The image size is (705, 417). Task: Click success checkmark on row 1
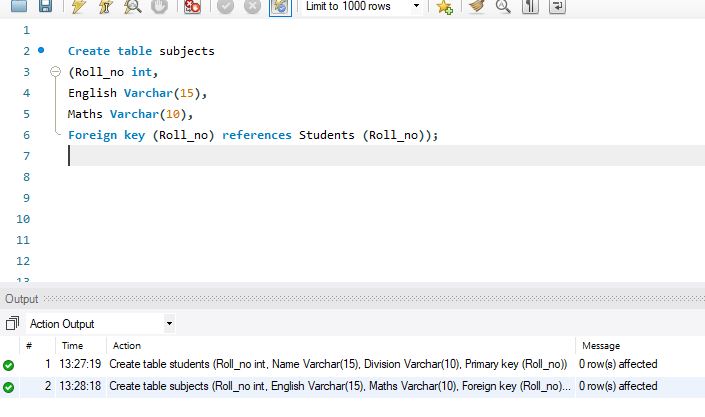pyautogui.click(x=9, y=365)
